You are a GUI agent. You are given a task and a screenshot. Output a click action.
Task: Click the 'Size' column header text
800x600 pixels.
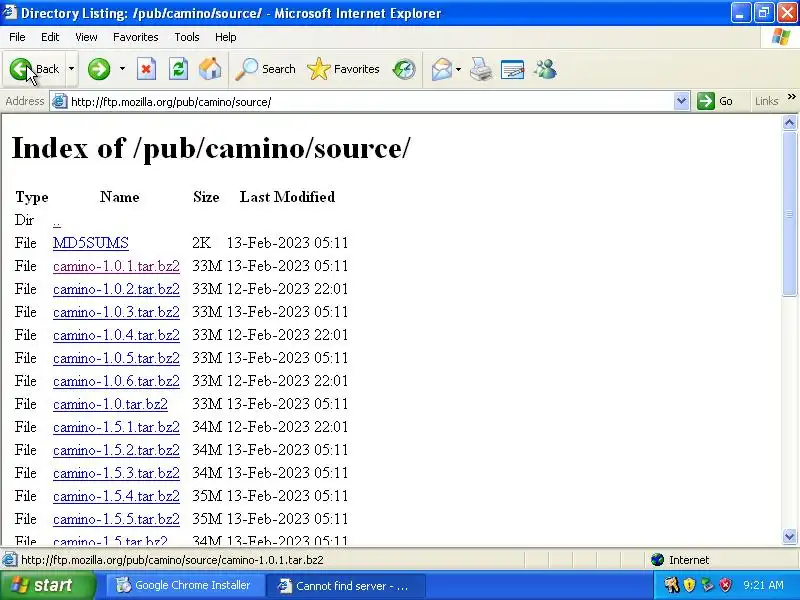[x=206, y=197]
